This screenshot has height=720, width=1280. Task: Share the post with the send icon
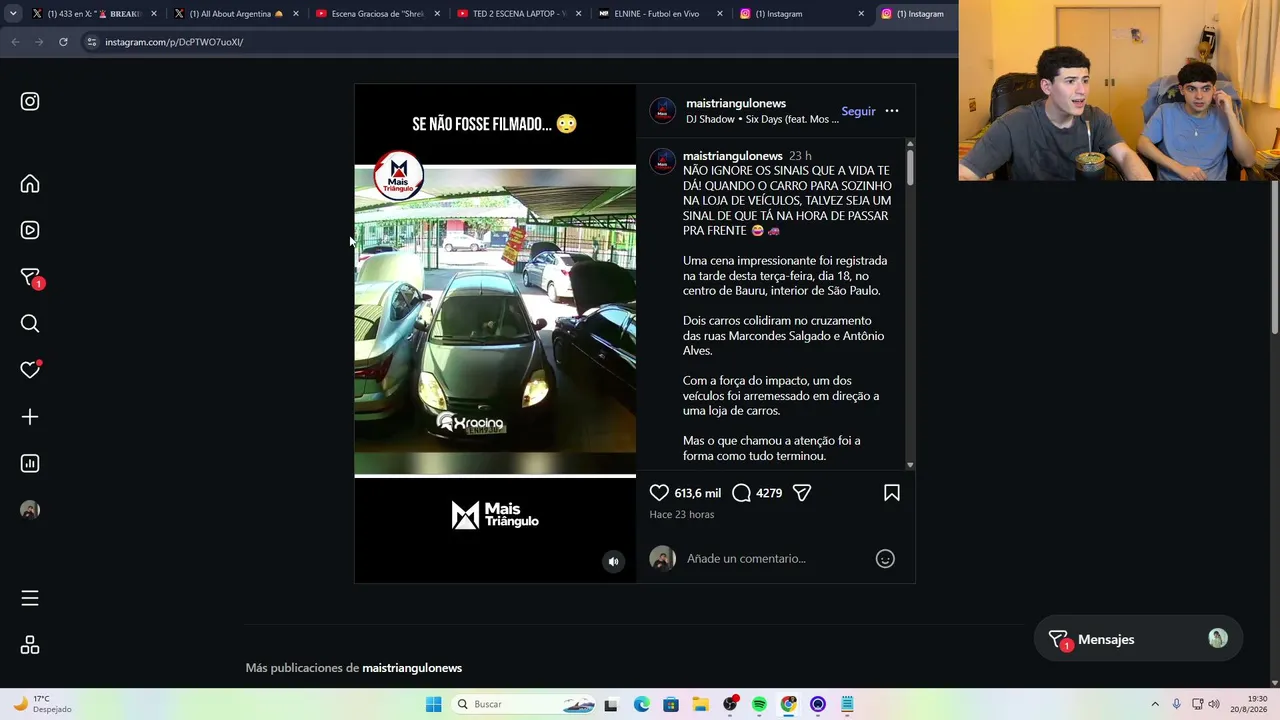[801, 492]
